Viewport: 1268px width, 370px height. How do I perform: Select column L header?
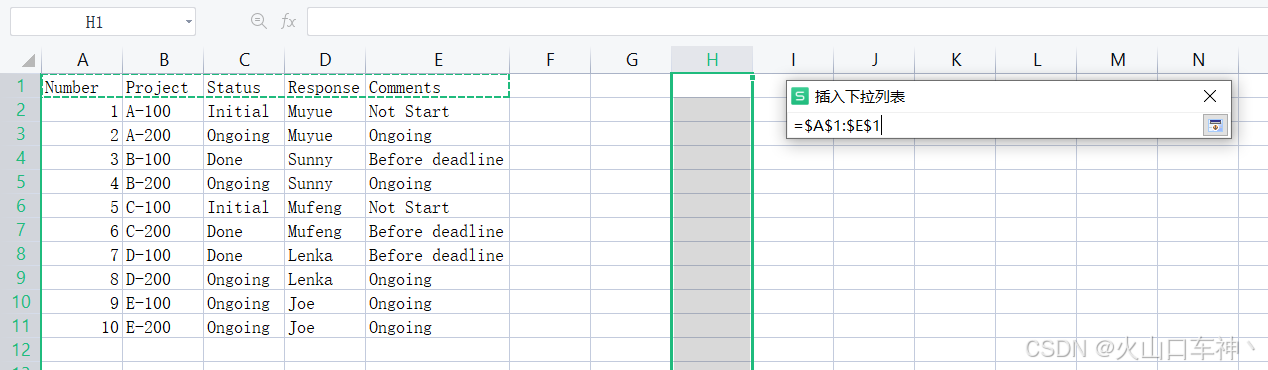tap(1036, 60)
